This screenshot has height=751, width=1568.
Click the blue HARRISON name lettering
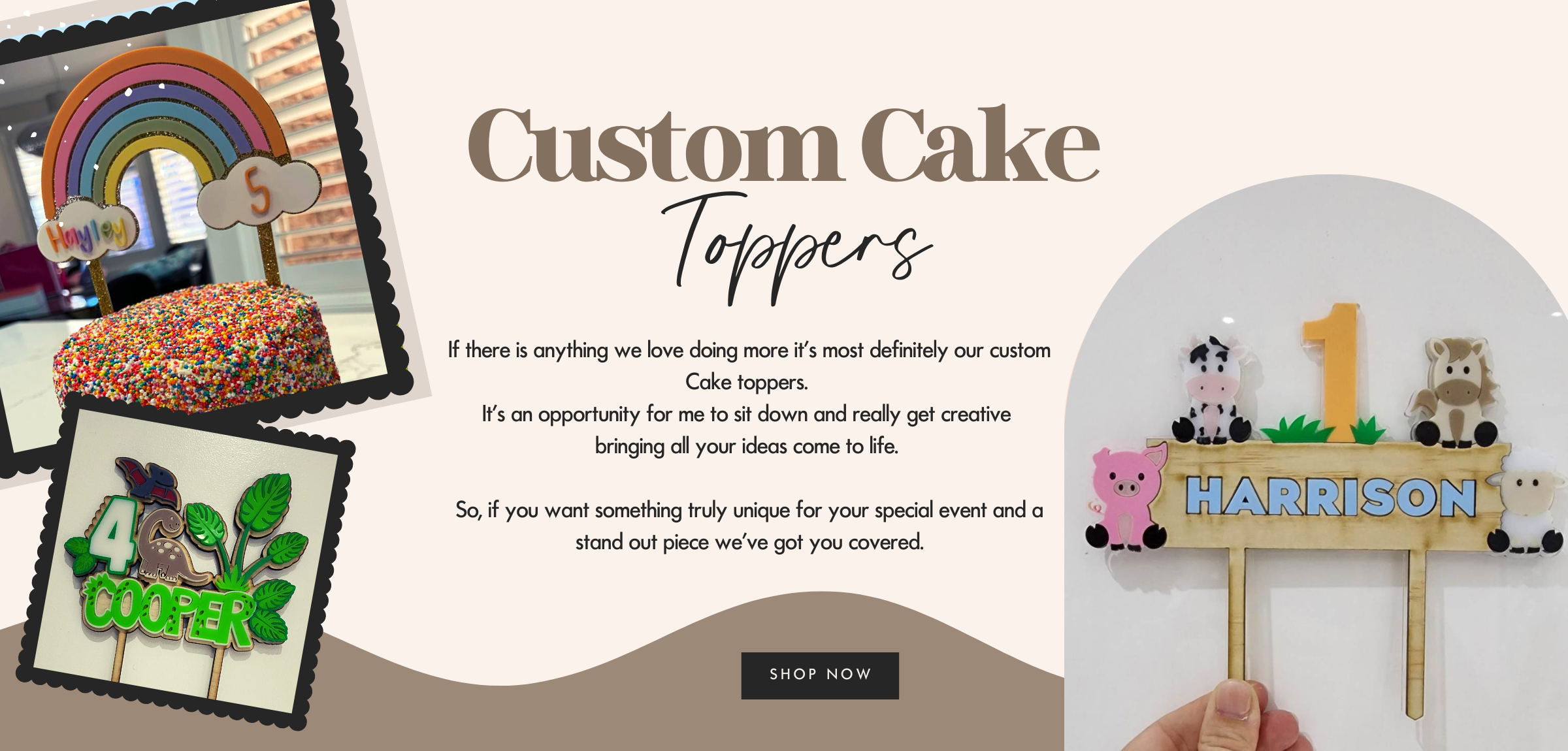coord(1330,496)
